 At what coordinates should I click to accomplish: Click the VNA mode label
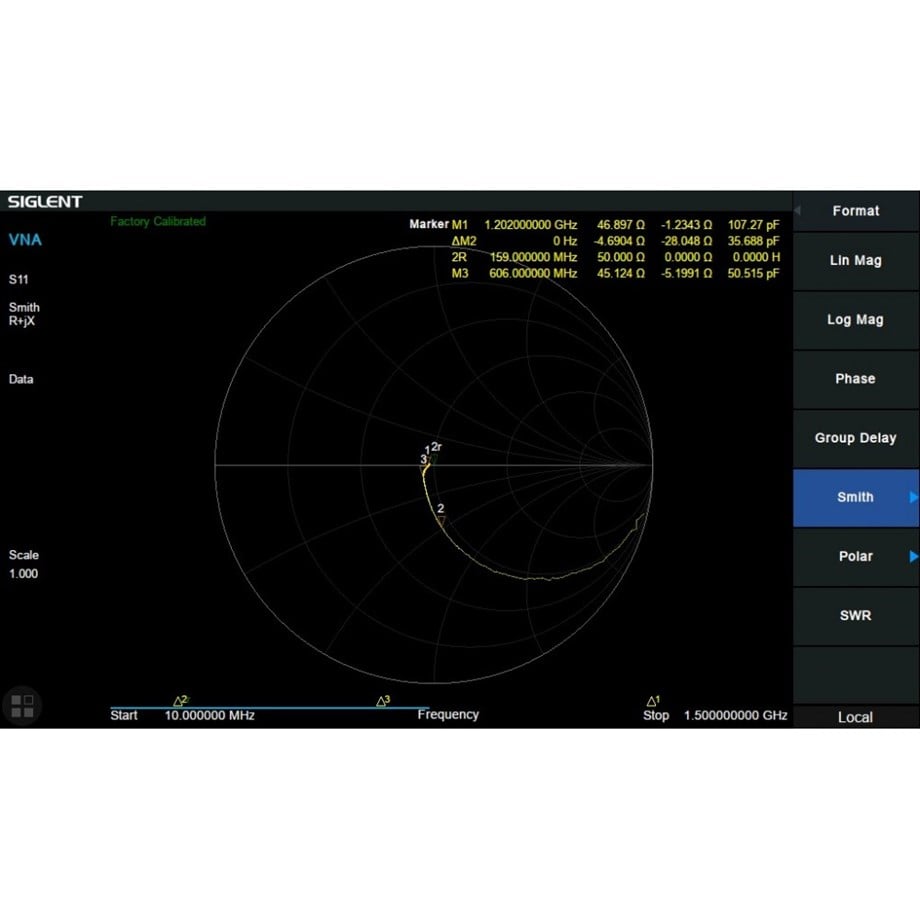[25, 240]
